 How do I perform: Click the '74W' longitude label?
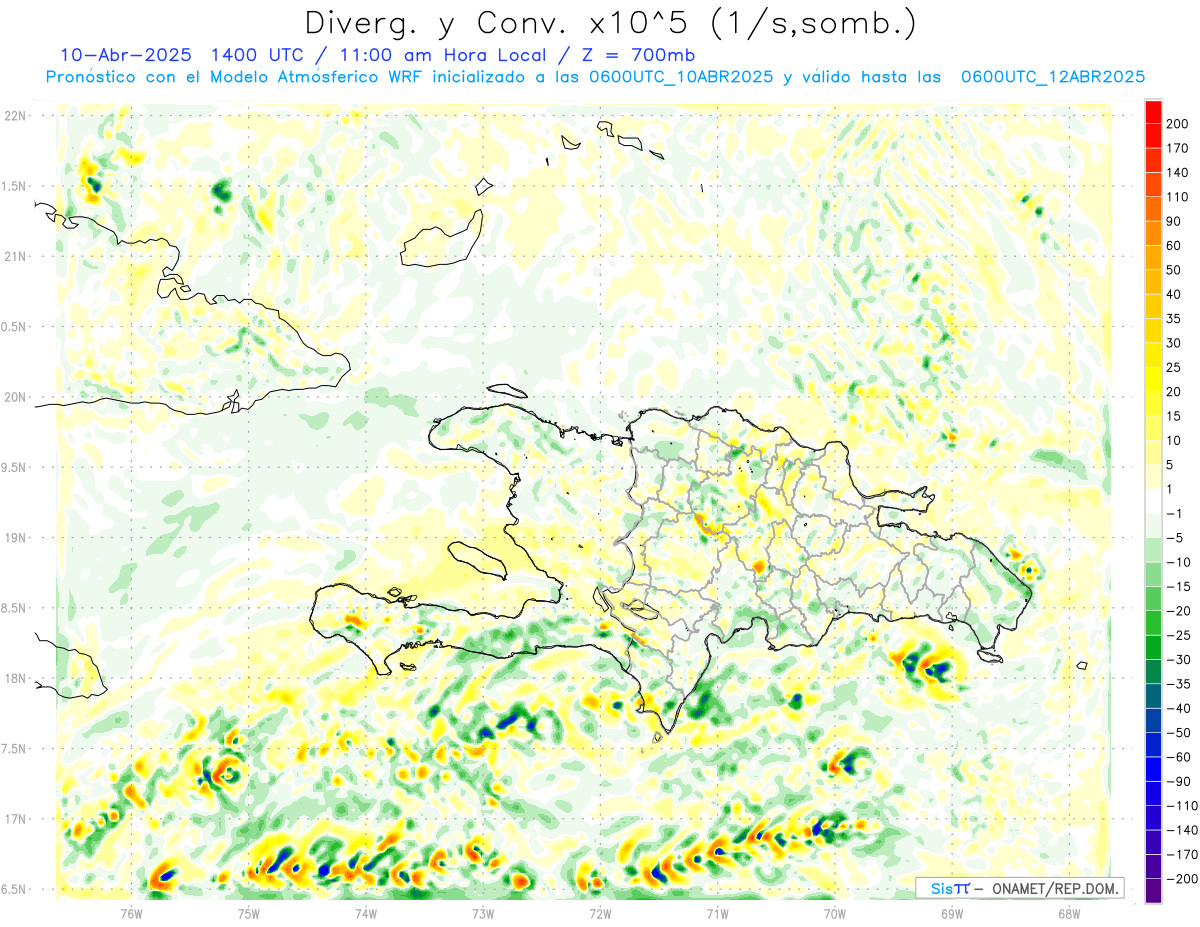tap(366, 913)
